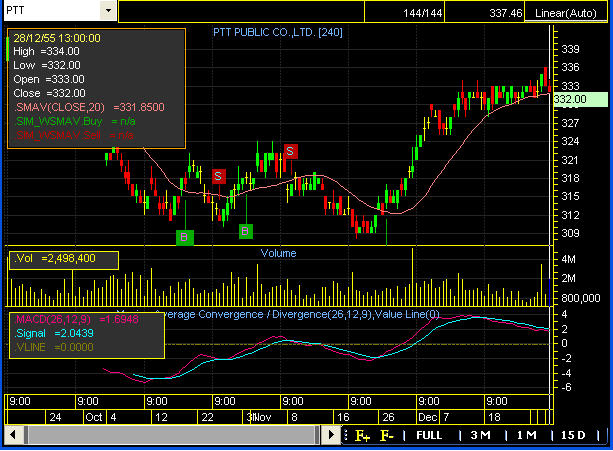This screenshot has width=613, height=451.
Task: Select the 15 D time range
Action: (573, 435)
